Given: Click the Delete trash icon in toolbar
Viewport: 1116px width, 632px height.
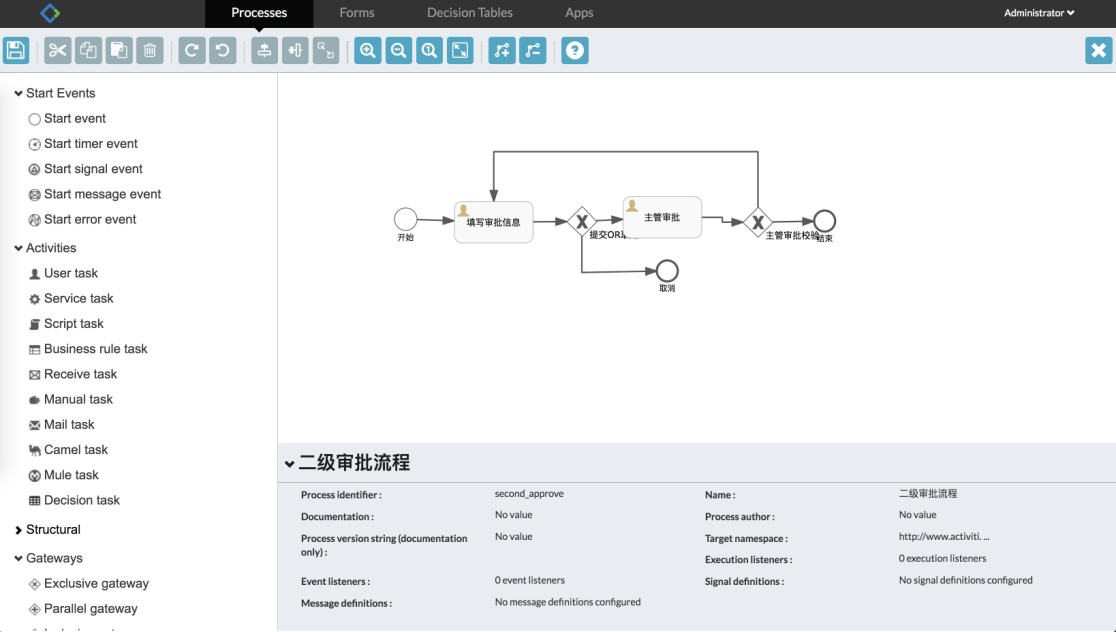Looking at the screenshot, I should (x=150, y=50).
